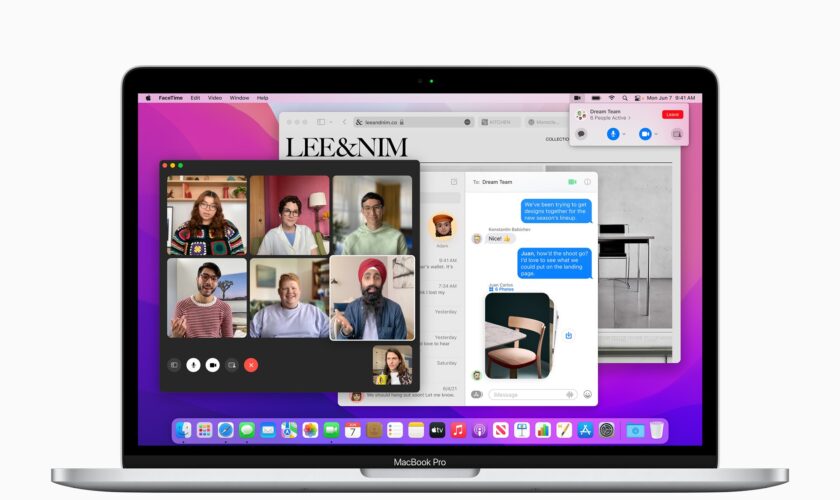The height and width of the screenshot is (500, 840).
Task: Open Safari sidebar dropdown arrow
Action: [x=331, y=122]
